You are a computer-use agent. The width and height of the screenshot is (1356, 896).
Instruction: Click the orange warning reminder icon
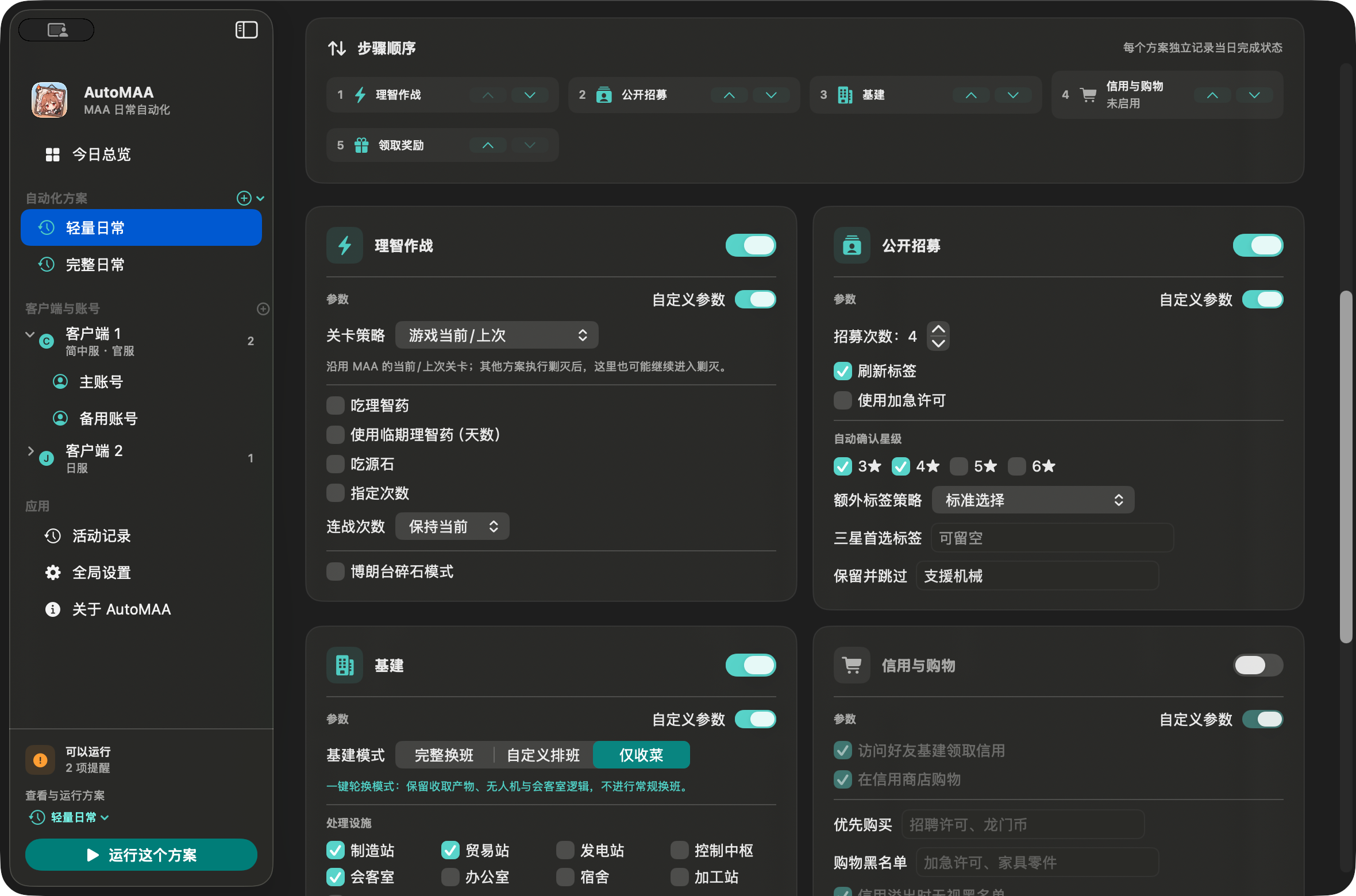pos(40,760)
